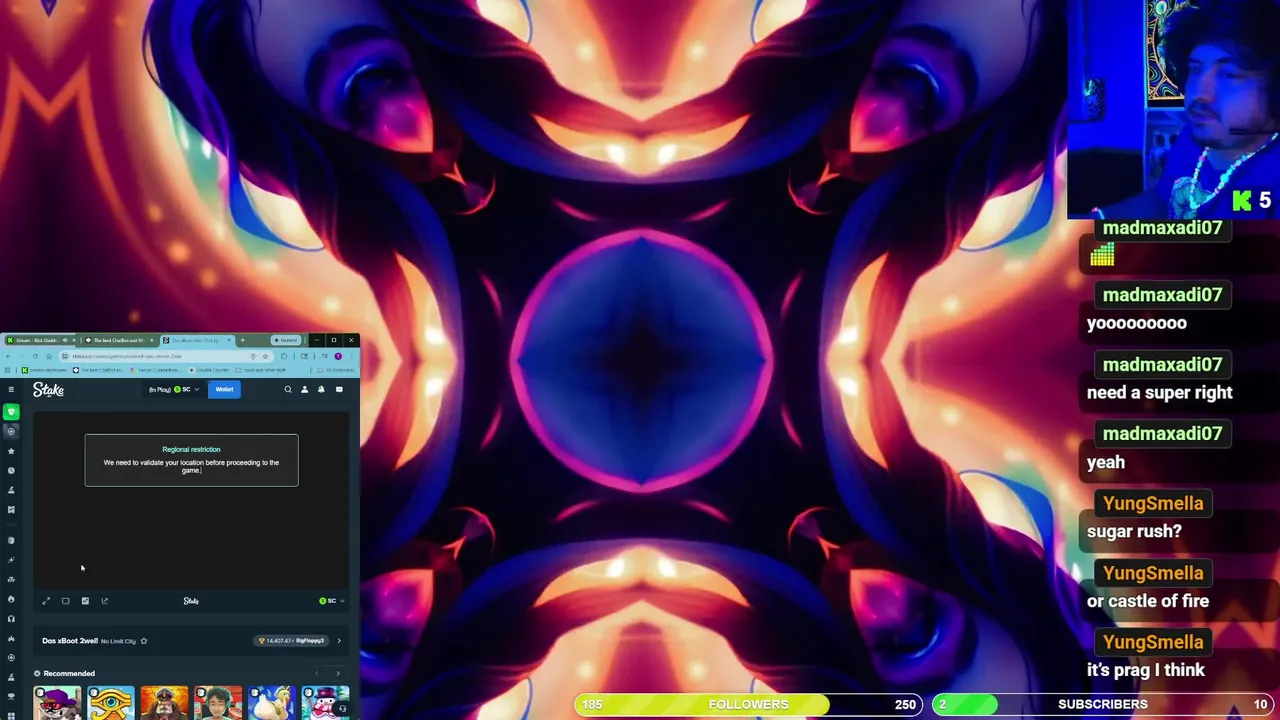This screenshot has width=1280, height=720.
Task: Open a new browser tab
Action: tap(242, 340)
